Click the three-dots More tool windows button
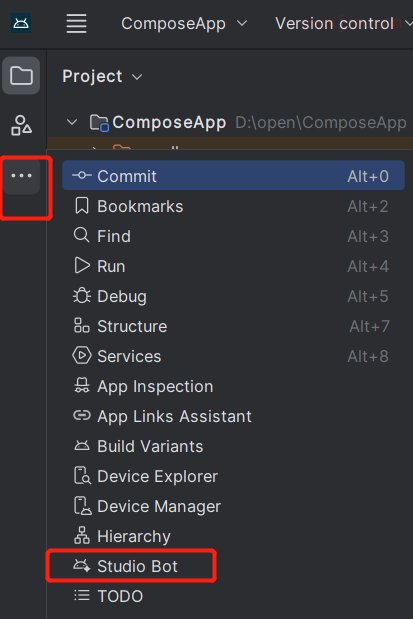The image size is (413, 619). click(21, 175)
